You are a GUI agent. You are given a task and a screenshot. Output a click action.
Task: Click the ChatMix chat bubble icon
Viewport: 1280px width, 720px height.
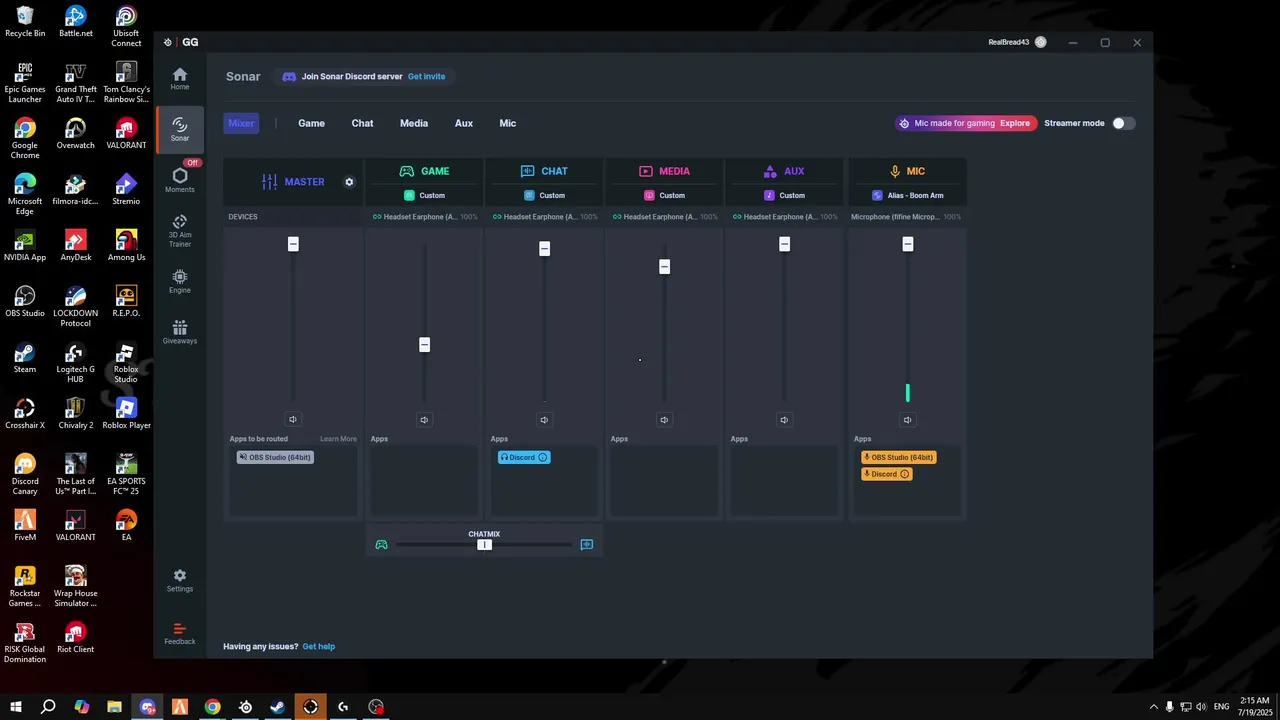click(x=587, y=545)
